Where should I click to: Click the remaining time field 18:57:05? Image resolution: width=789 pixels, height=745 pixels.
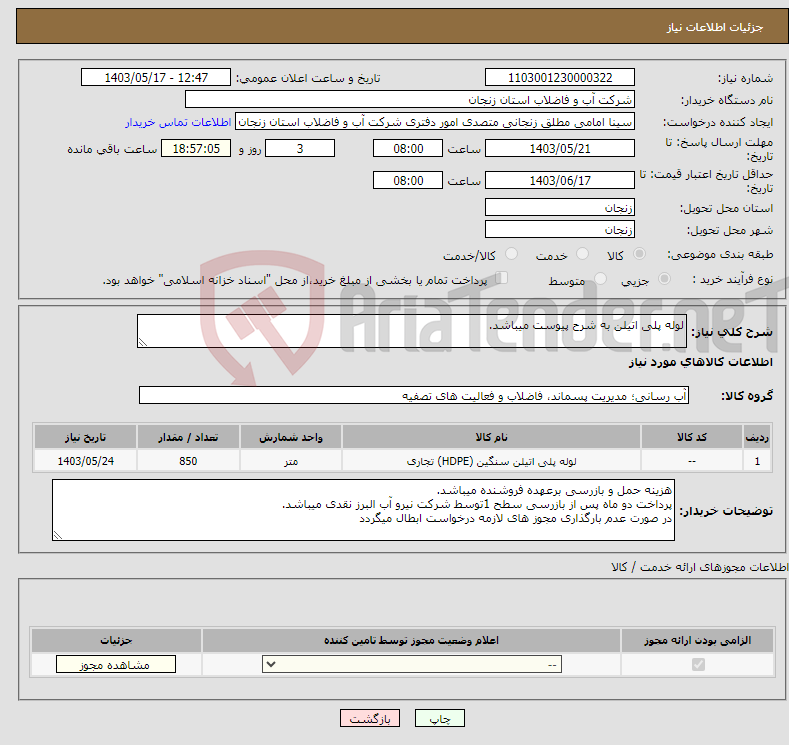pos(196,148)
